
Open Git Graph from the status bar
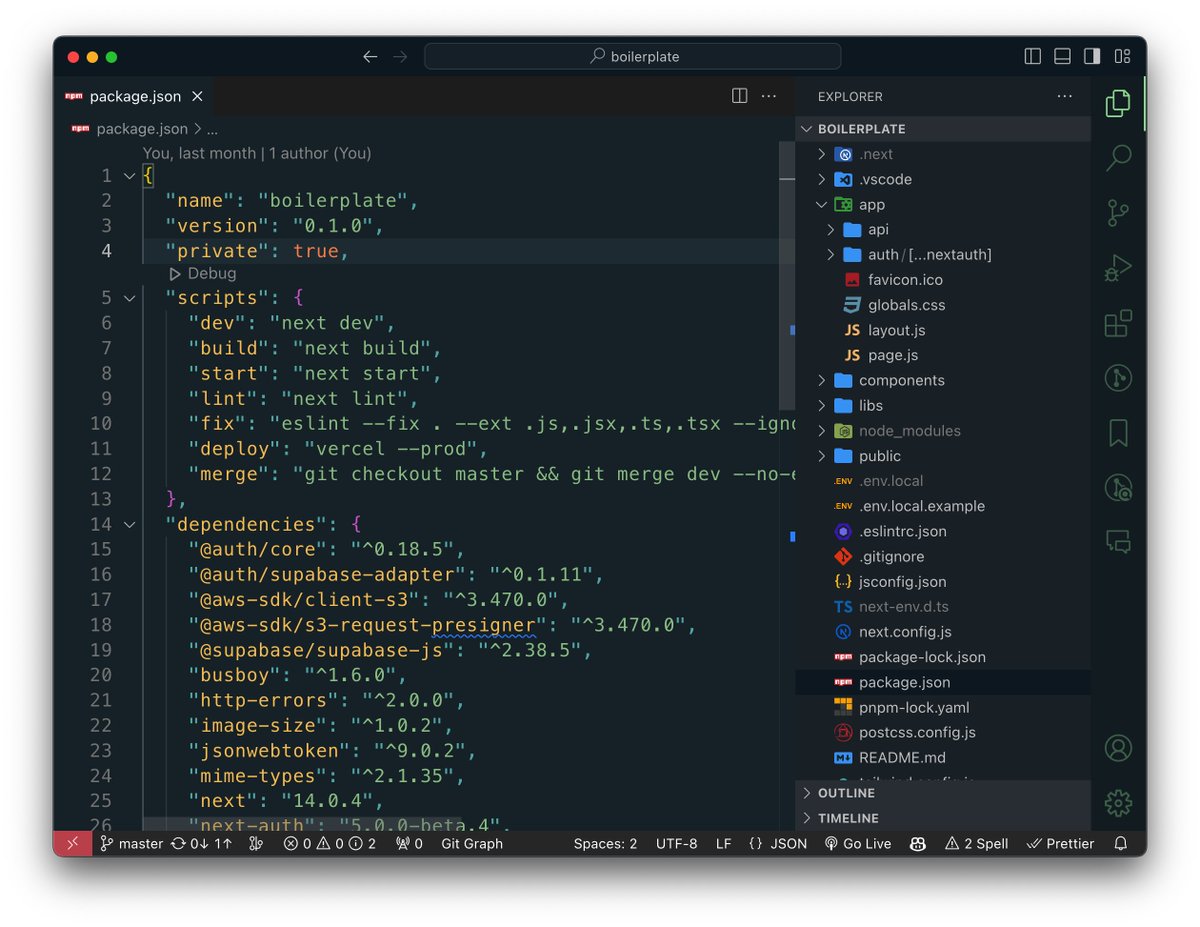pyautogui.click(x=472, y=843)
